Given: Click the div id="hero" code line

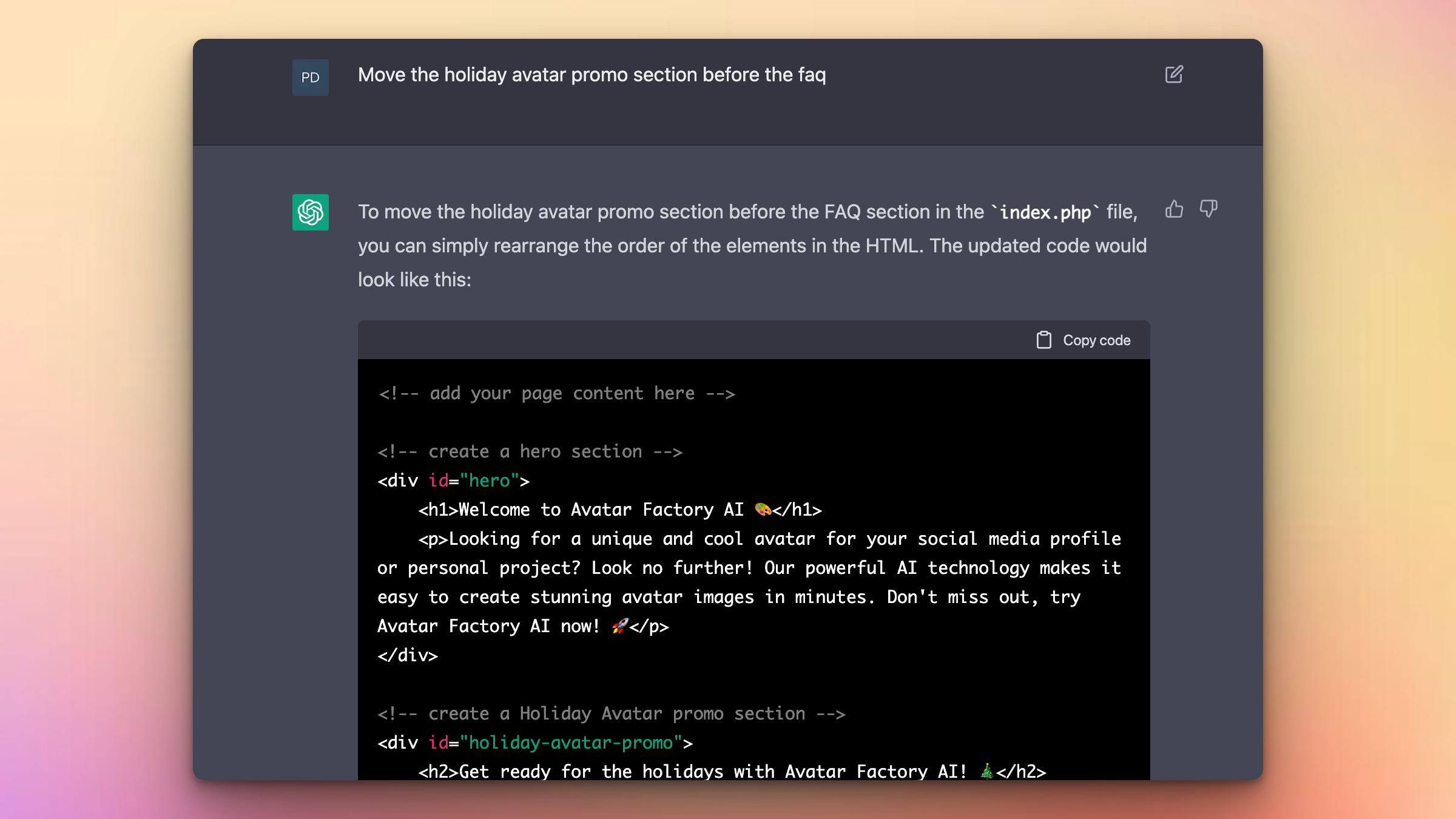Looking at the screenshot, I should [x=453, y=480].
